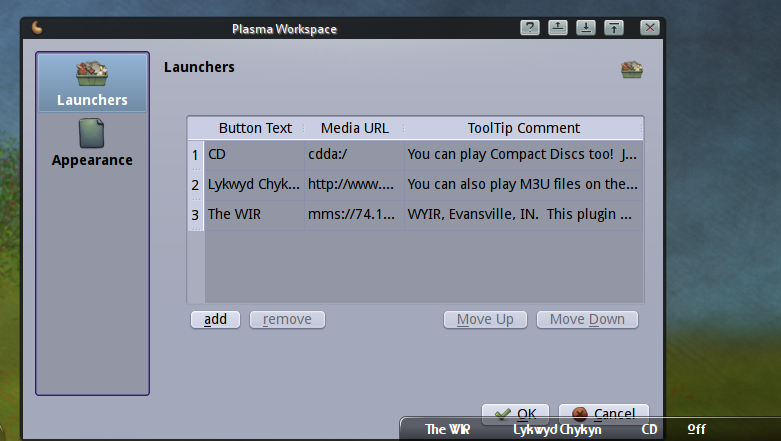Click the Button Text column header

pos(255,128)
